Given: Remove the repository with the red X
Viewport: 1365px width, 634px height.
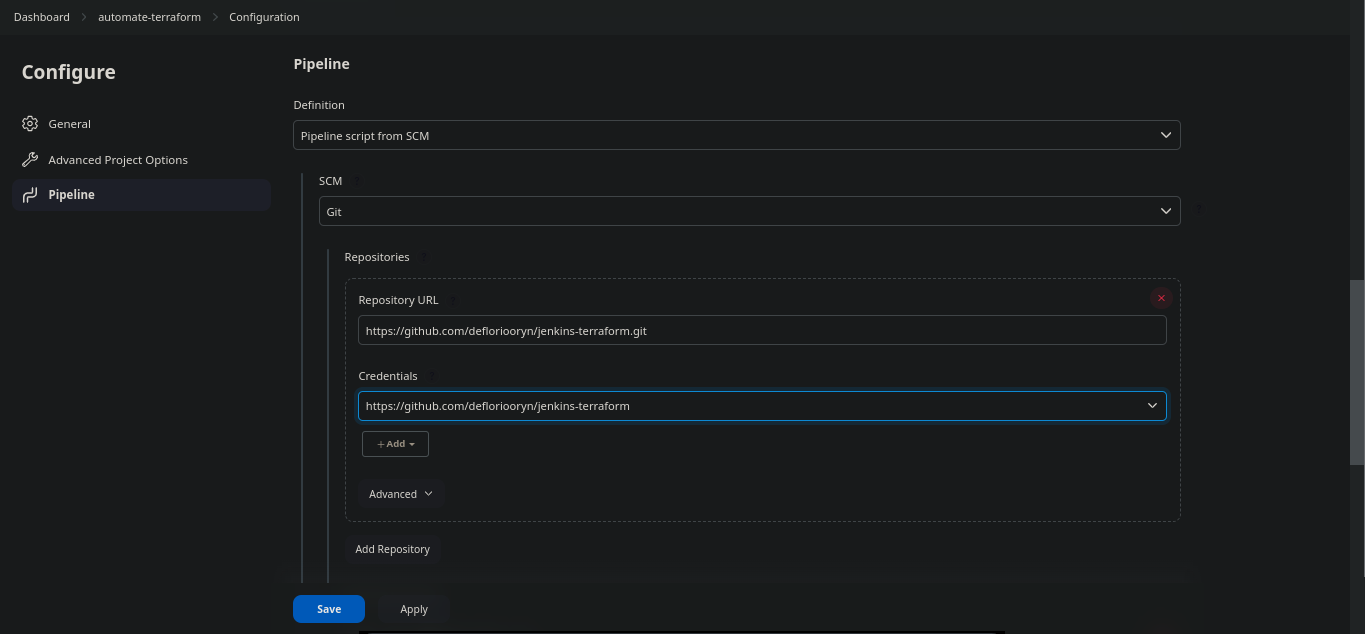Looking at the screenshot, I should pyautogui.click(x=1160, y=298).
